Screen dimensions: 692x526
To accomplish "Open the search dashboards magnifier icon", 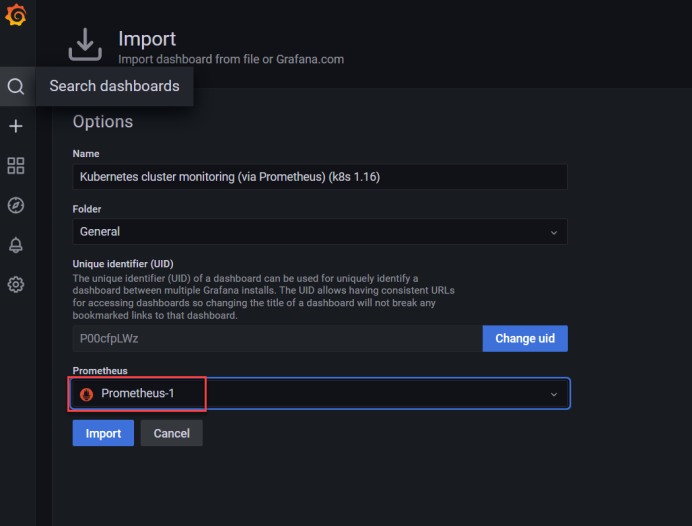I will coord(16,87).
